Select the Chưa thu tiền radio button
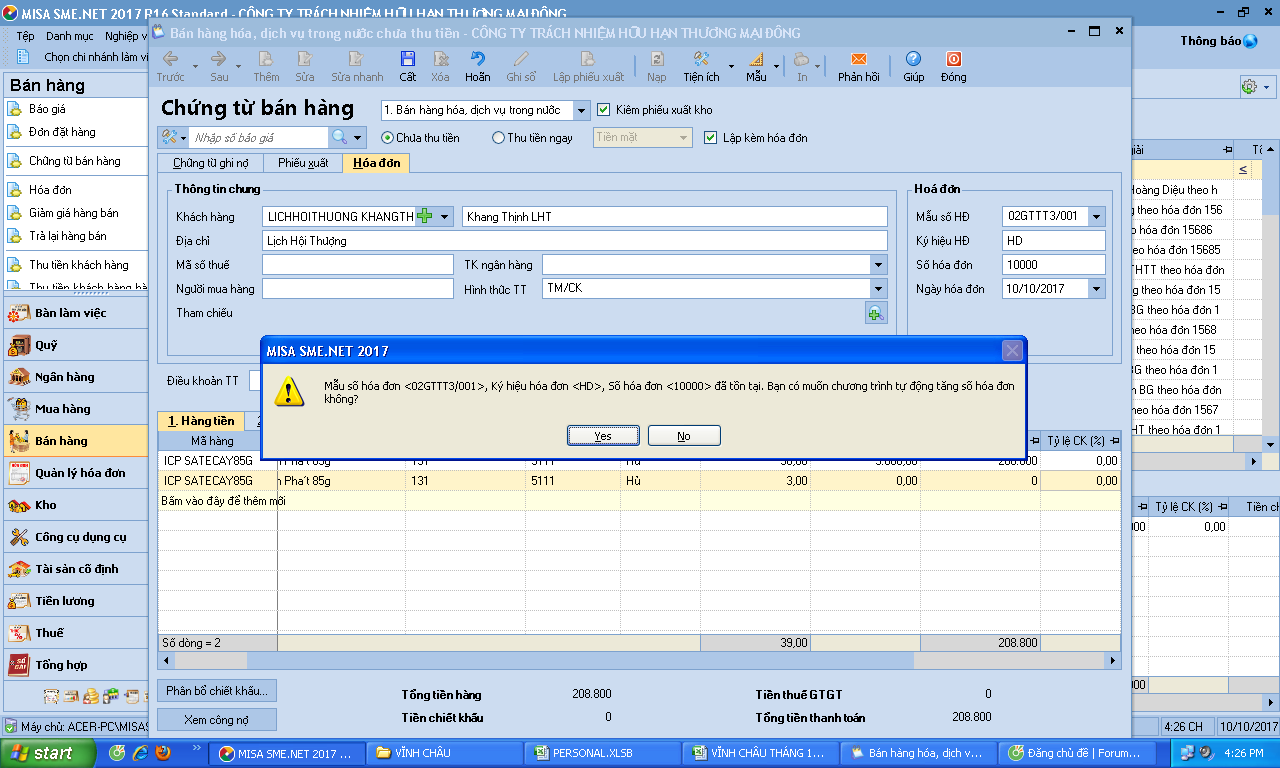This screenshot has width=1280, height=768. click(388, 138)
